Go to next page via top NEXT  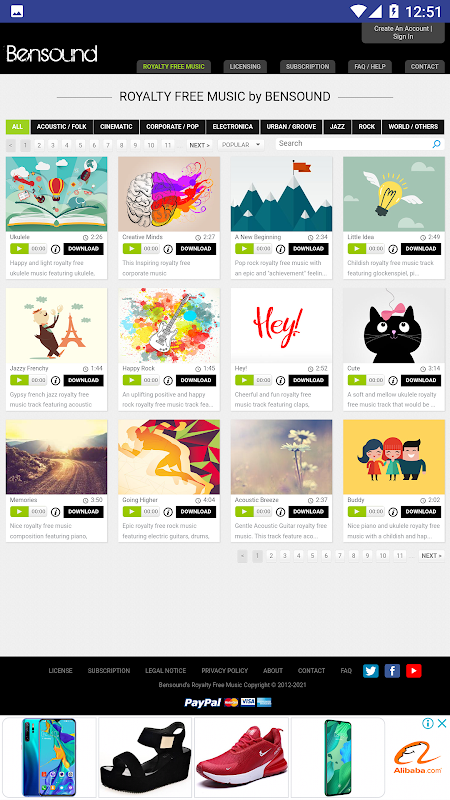(x=199, y=145)
